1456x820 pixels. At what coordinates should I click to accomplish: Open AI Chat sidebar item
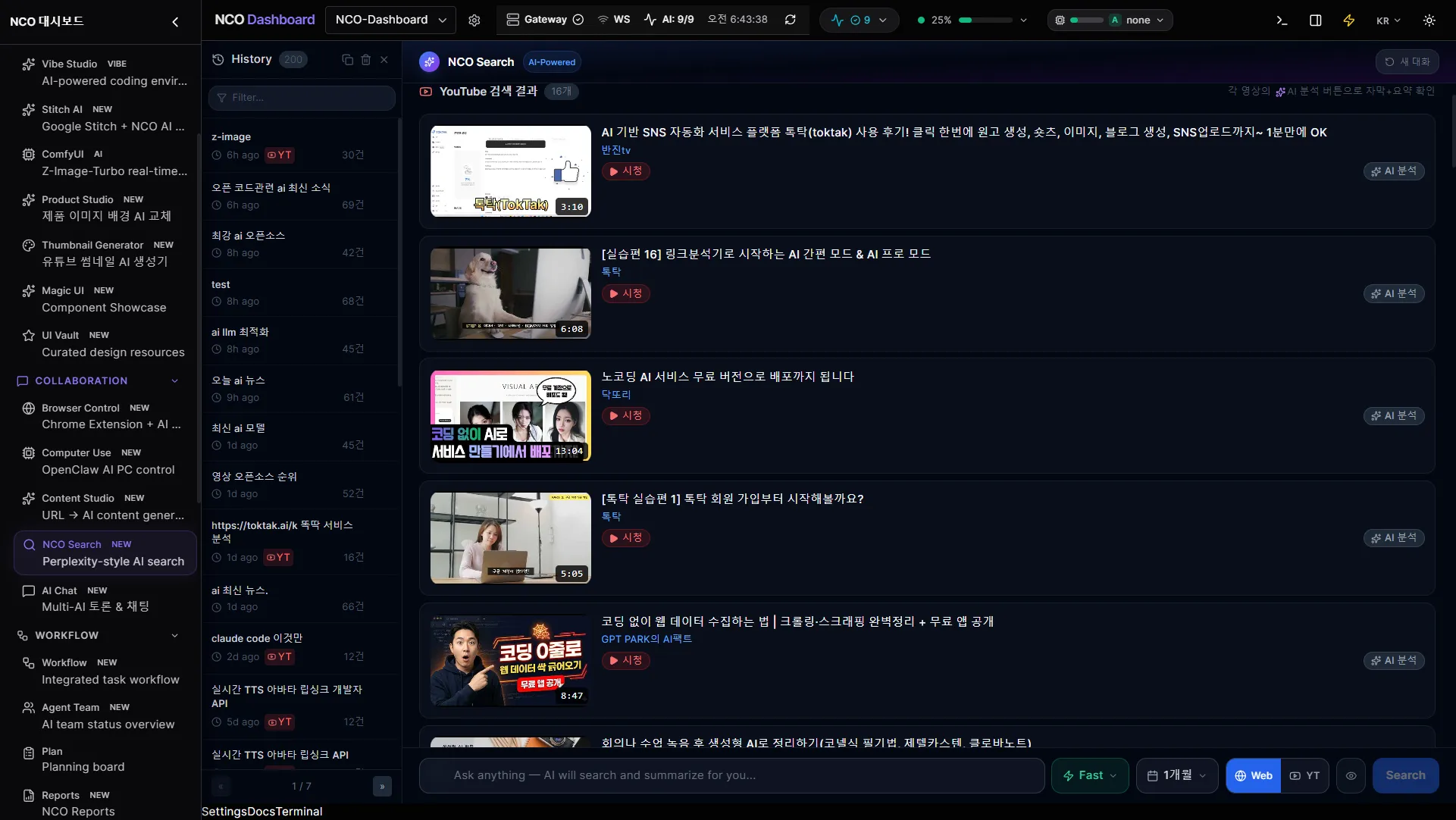coord(105,599)
